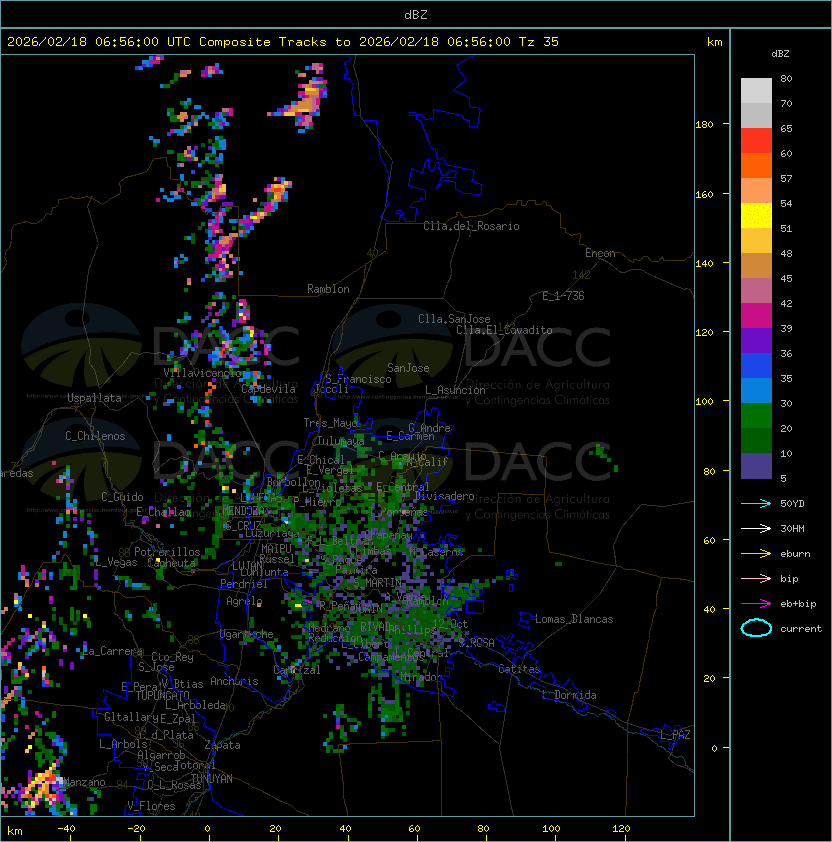Click the 'dBZ' heading above the color scale
The width and height of the screenshot is (832, 842).
pos(780,54)
